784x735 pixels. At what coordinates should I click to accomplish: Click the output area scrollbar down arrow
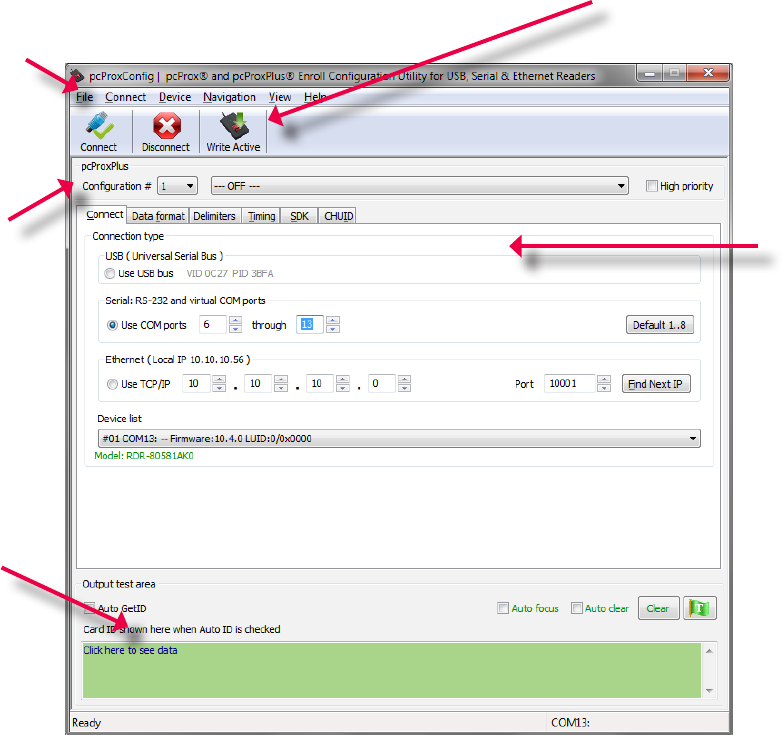tap(709, 690)
